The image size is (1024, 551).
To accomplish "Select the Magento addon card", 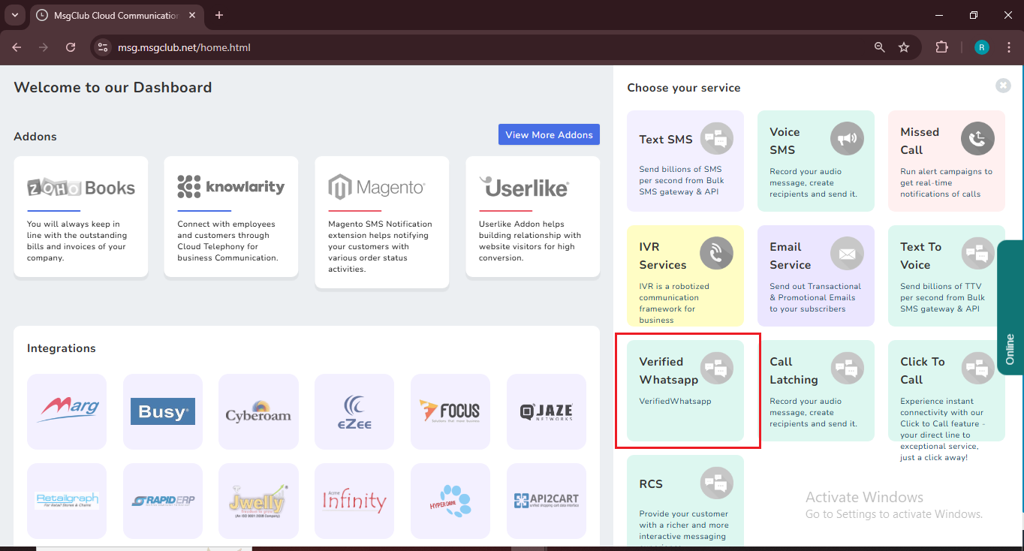I will pyautogui.click(x=381, y=221).
